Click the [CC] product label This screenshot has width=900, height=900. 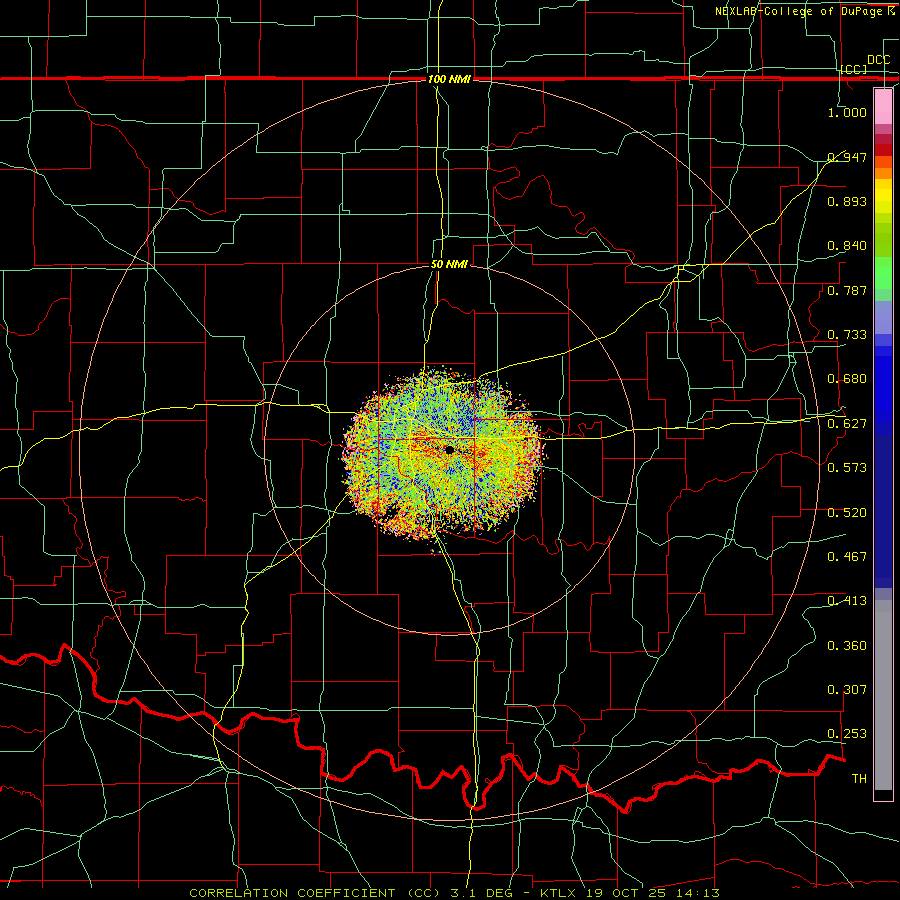point(854,69)
